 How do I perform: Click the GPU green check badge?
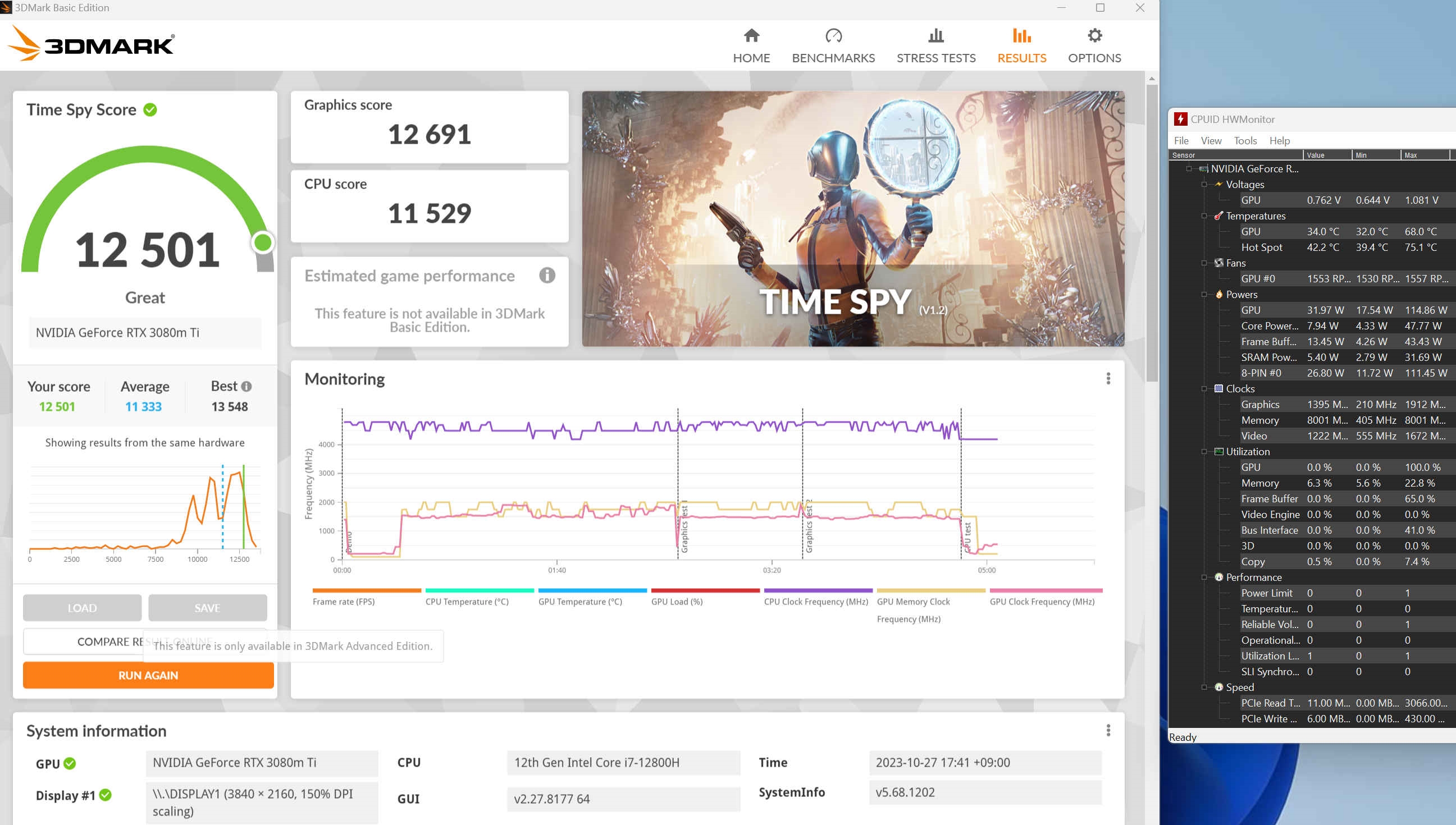[70, 763]
